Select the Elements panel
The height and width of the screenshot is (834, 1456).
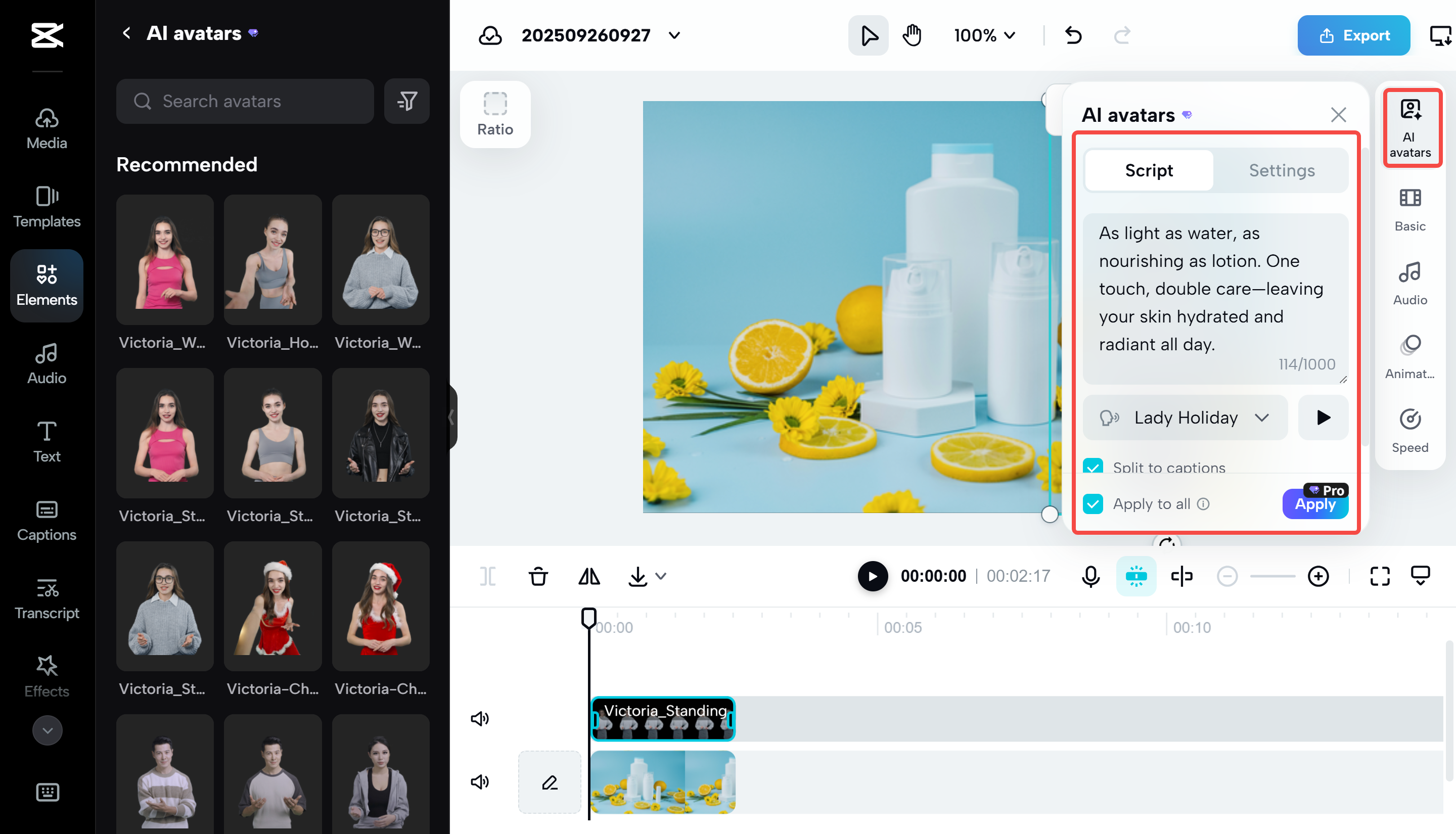pyautogui.click(x=47, y=285)
